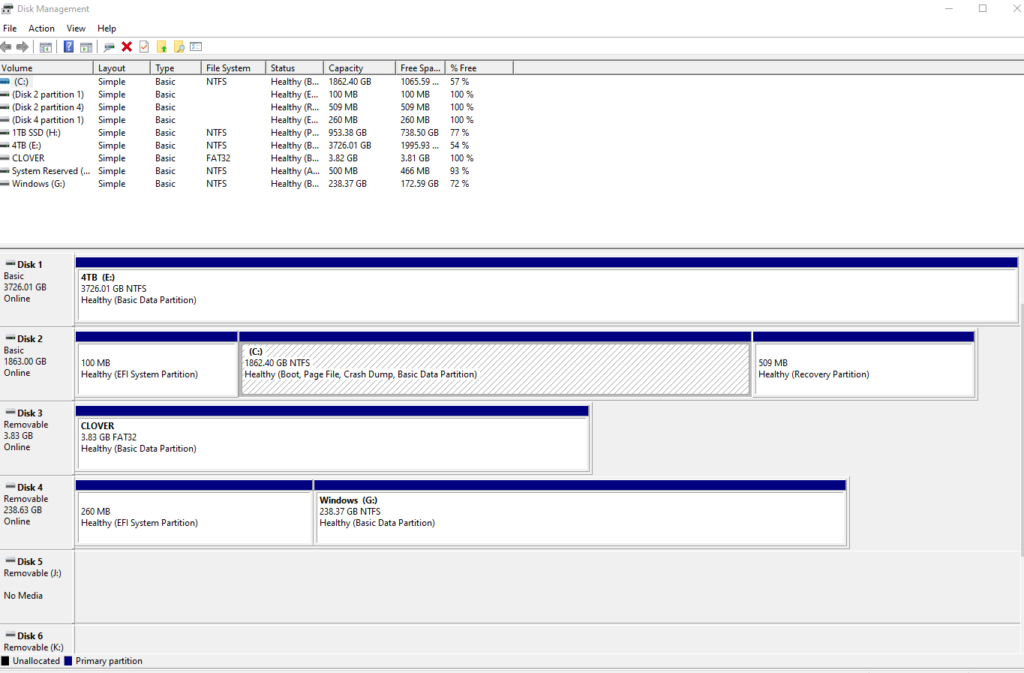
Task: Select the Windows (G:) 238.37 GB partition block
Action: coord(581,512)
